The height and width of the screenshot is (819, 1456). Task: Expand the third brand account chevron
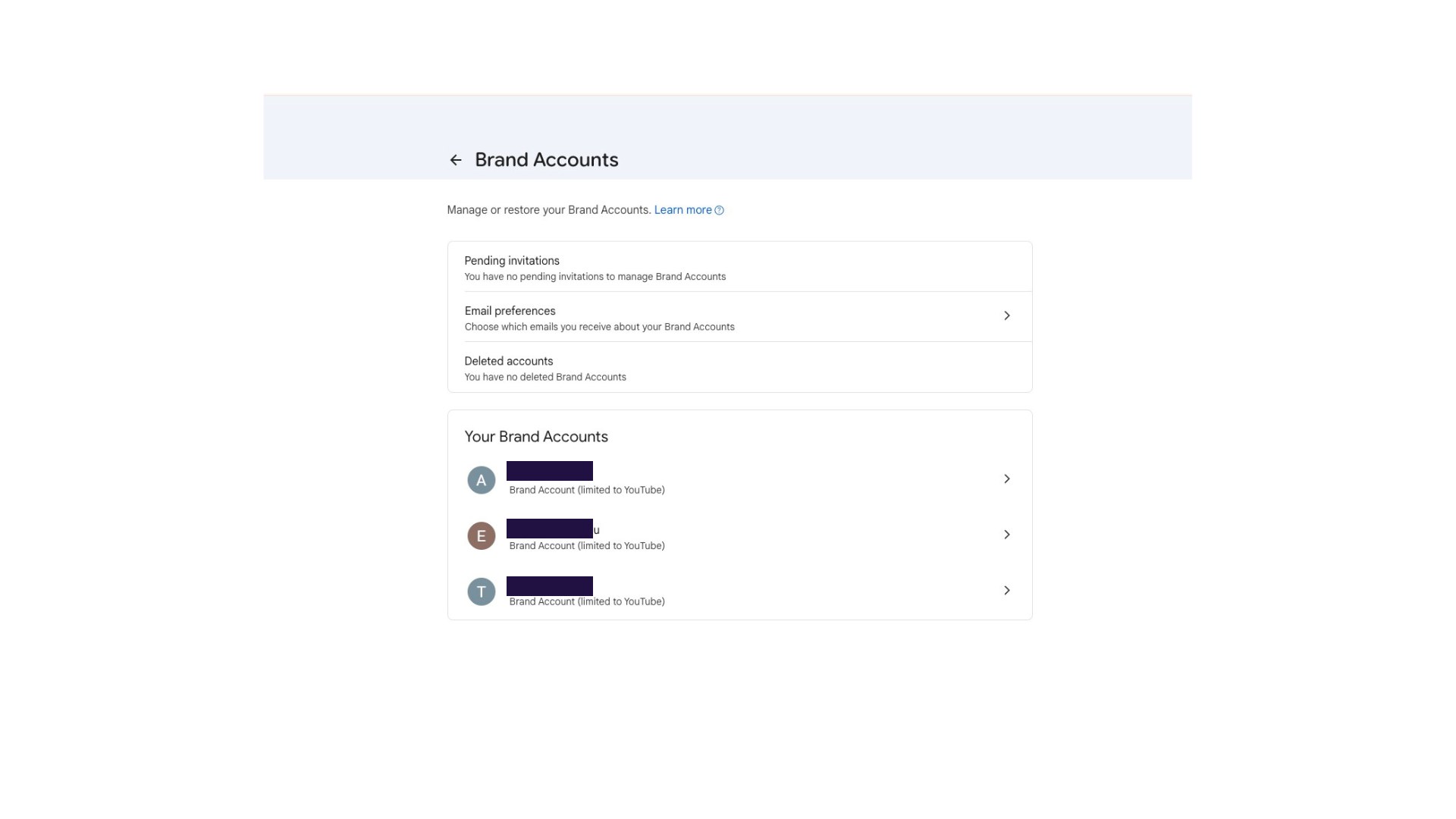1007,590
